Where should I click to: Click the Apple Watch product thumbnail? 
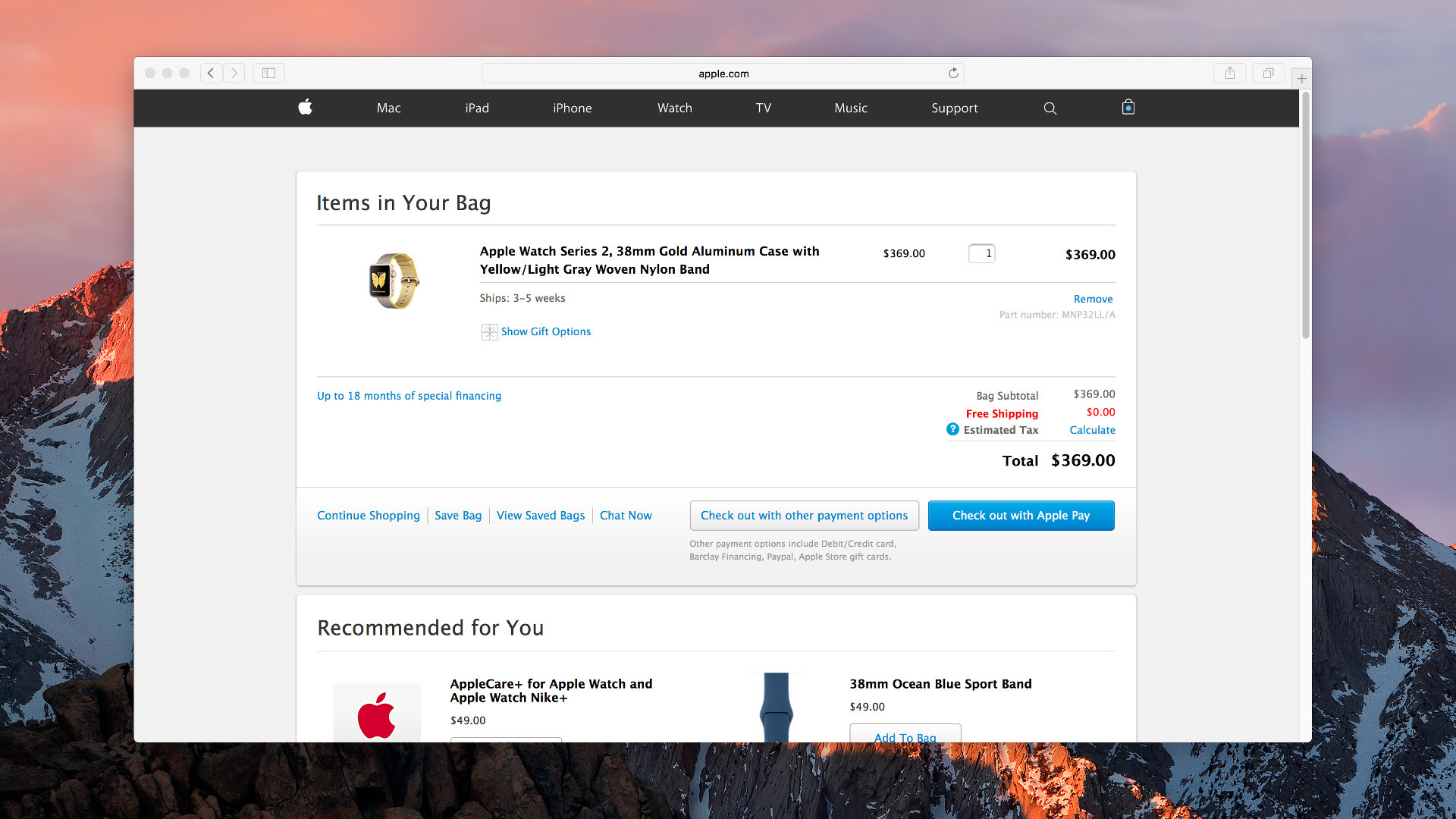(394, 281)
